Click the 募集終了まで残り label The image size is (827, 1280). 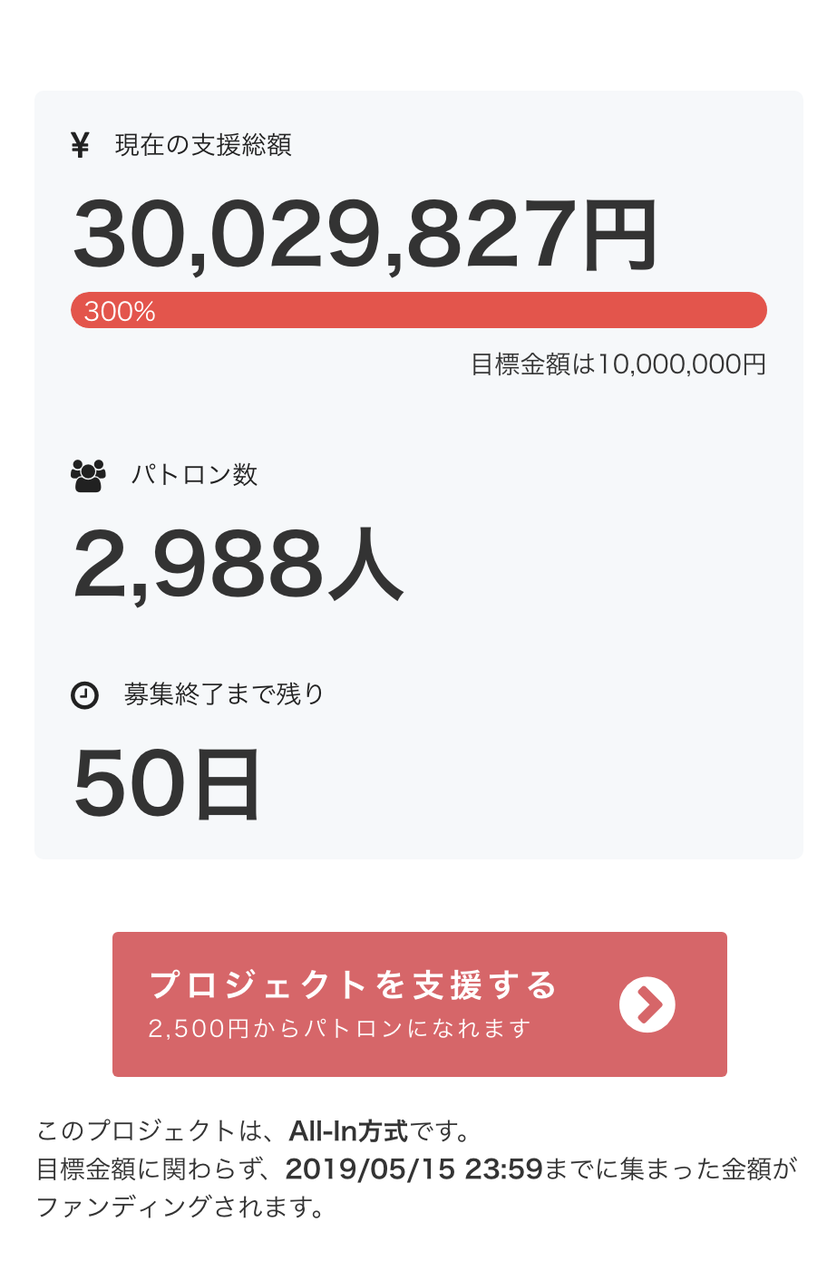(225, 694)
